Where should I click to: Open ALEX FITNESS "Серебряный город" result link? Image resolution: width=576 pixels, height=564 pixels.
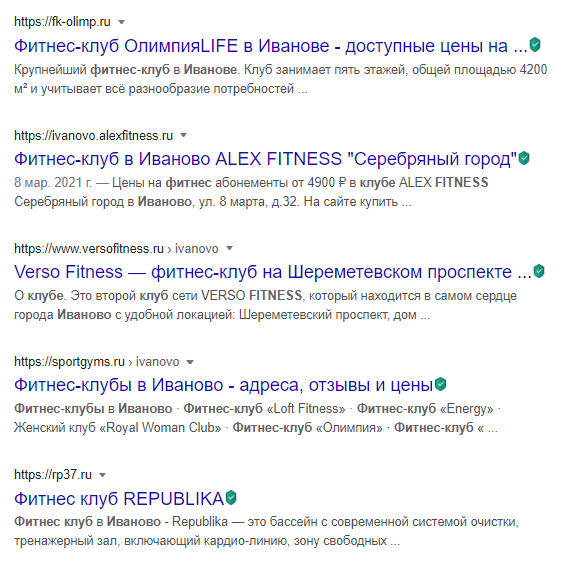point(265,159)
